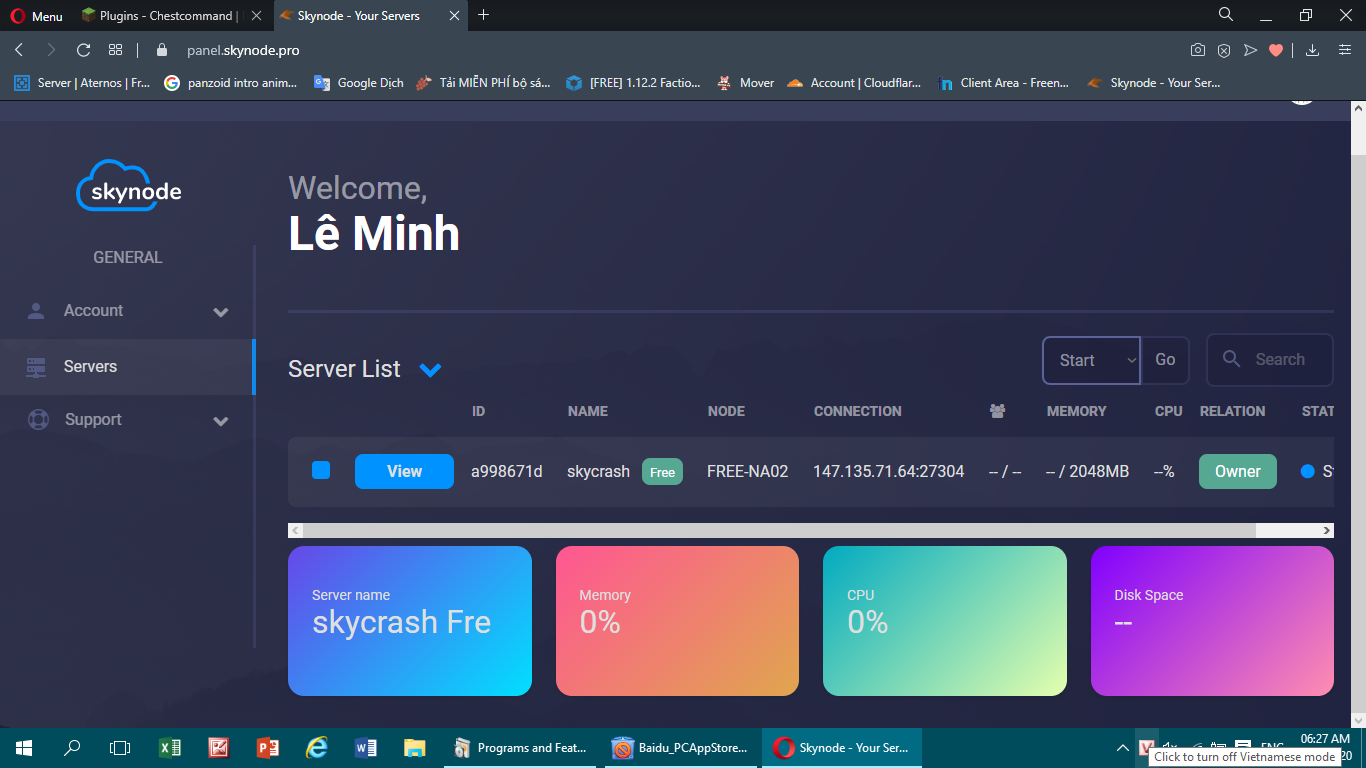Open the browser downloads icon
This screenshot has width=1366, height=768.
coord(1313,50)
